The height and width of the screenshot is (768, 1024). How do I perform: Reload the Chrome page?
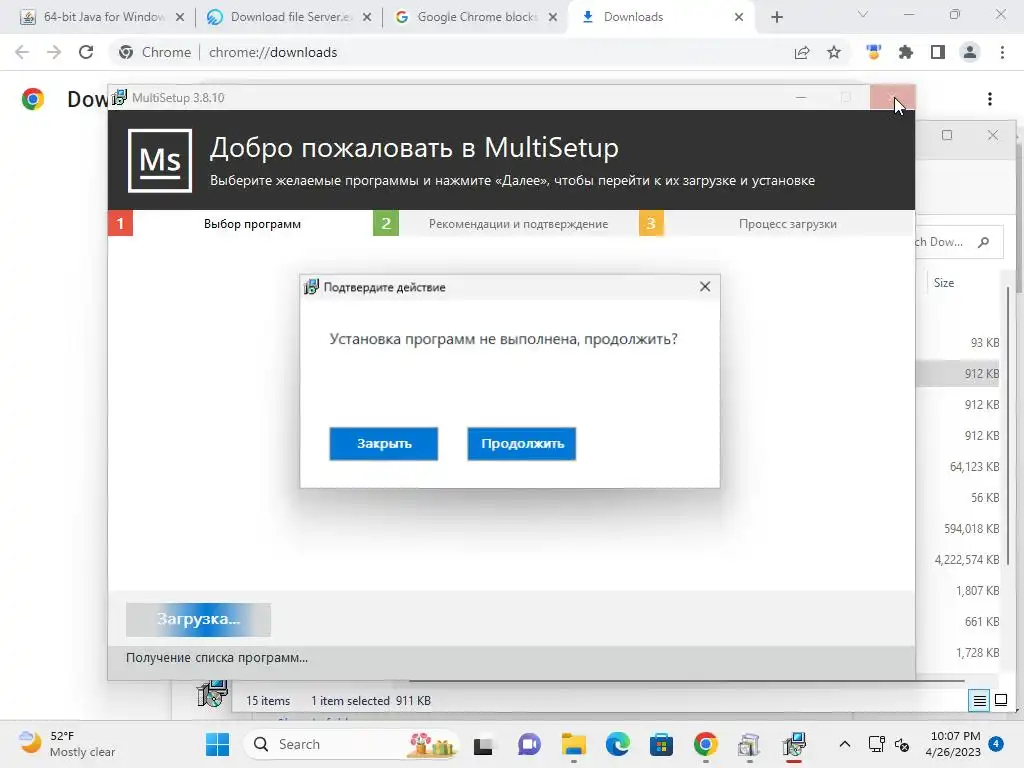click(x=86, y=52)
